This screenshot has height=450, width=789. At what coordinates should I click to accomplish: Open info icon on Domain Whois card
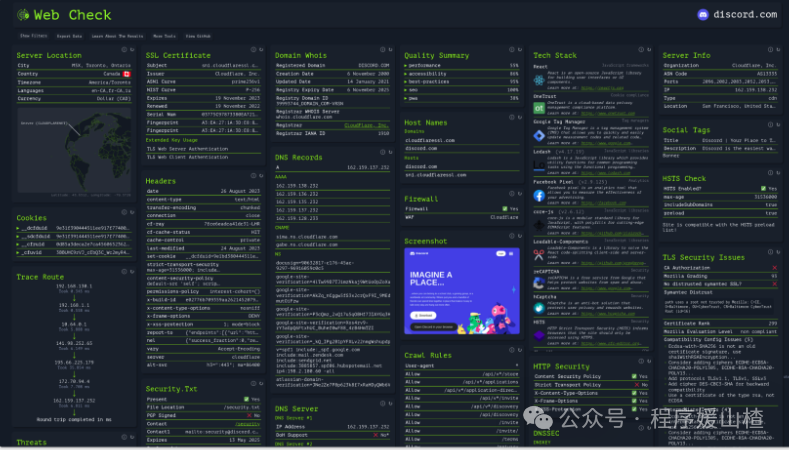(382, 49)
